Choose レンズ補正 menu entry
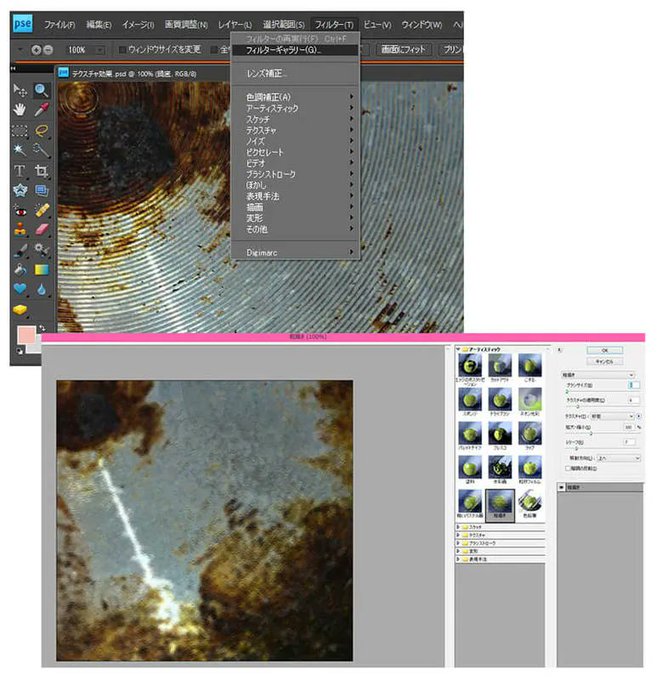 (295, 74)
